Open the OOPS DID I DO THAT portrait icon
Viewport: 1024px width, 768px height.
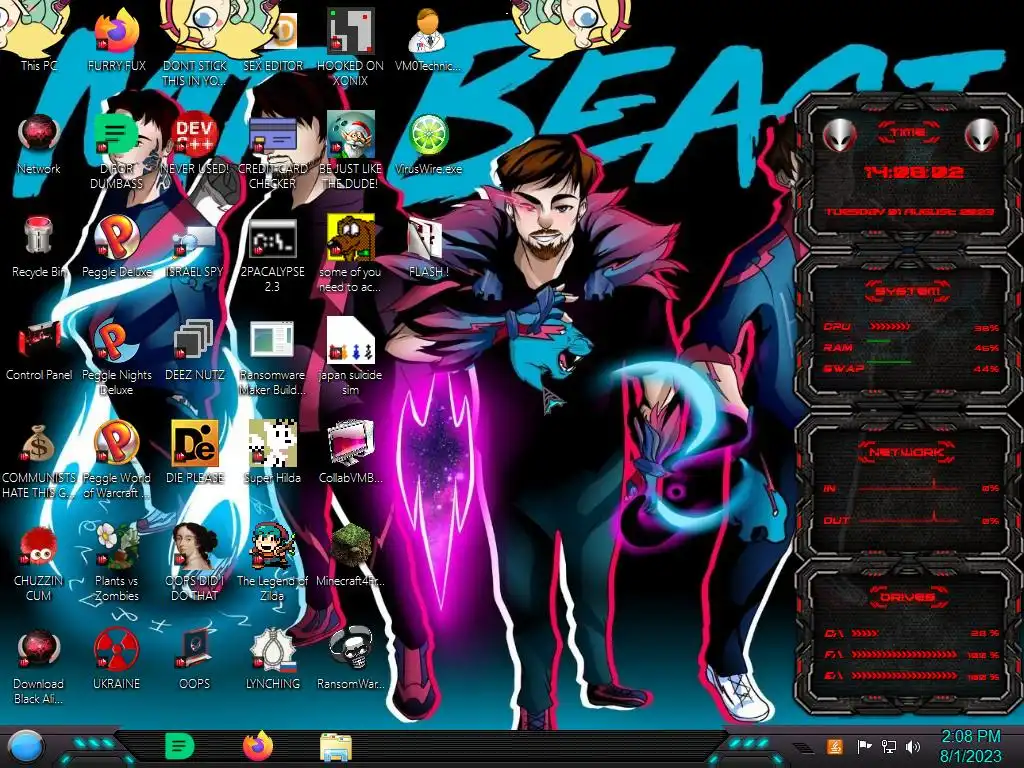195,563
